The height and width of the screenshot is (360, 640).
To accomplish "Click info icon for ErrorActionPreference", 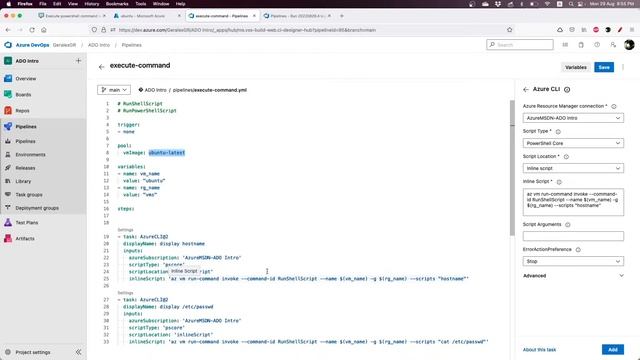I will click(578, 250).
